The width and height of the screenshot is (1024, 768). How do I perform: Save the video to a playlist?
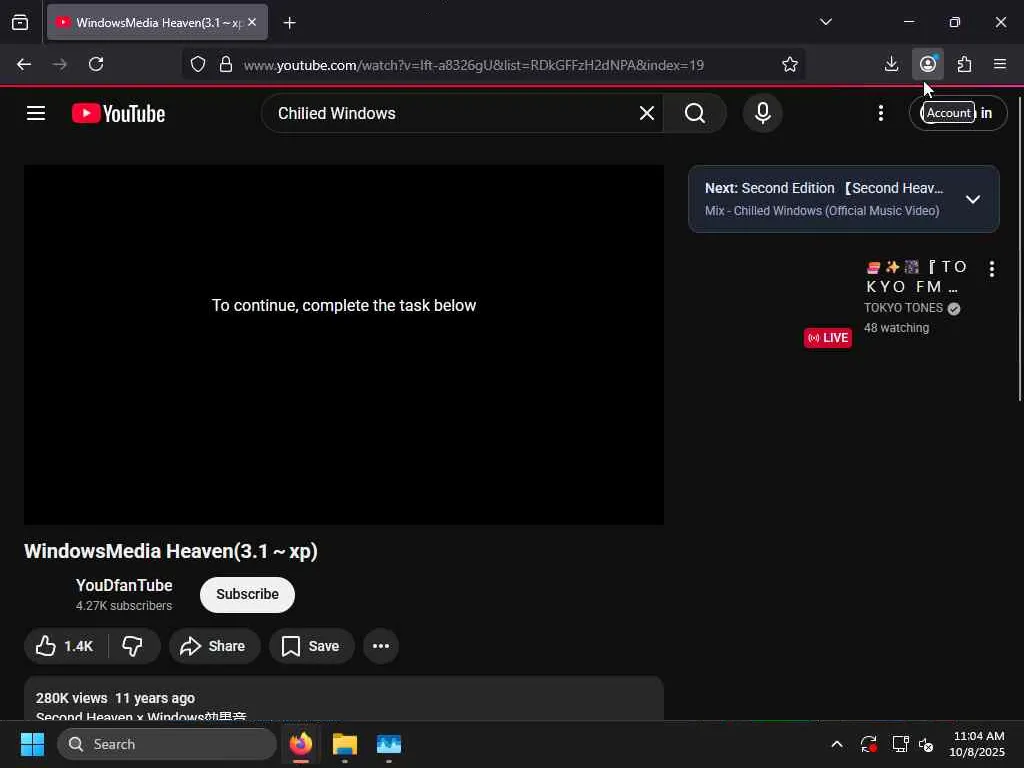pyautogui.click(x=312, y=646)
